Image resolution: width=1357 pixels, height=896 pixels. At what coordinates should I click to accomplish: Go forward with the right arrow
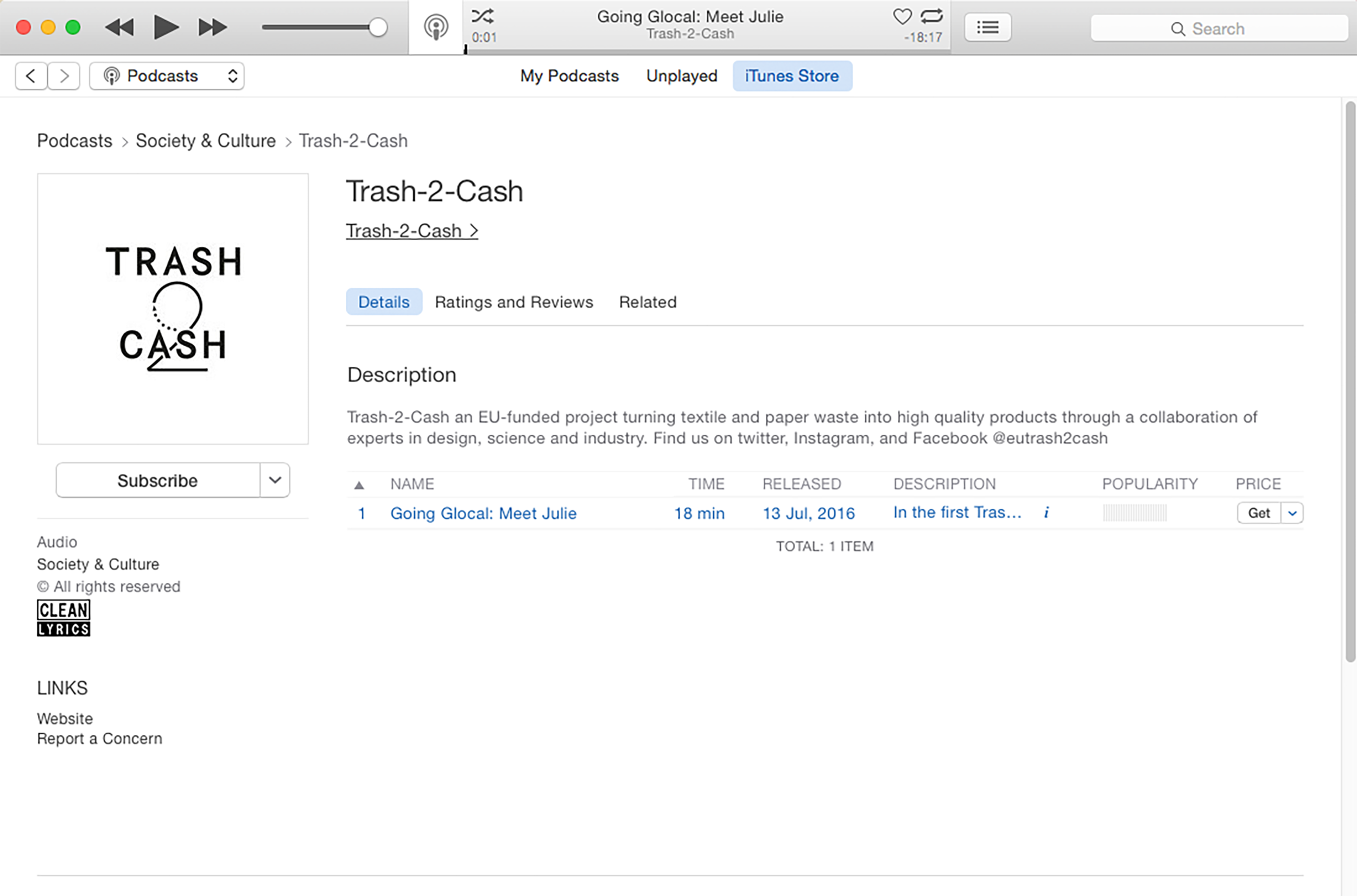coord(64,75)
